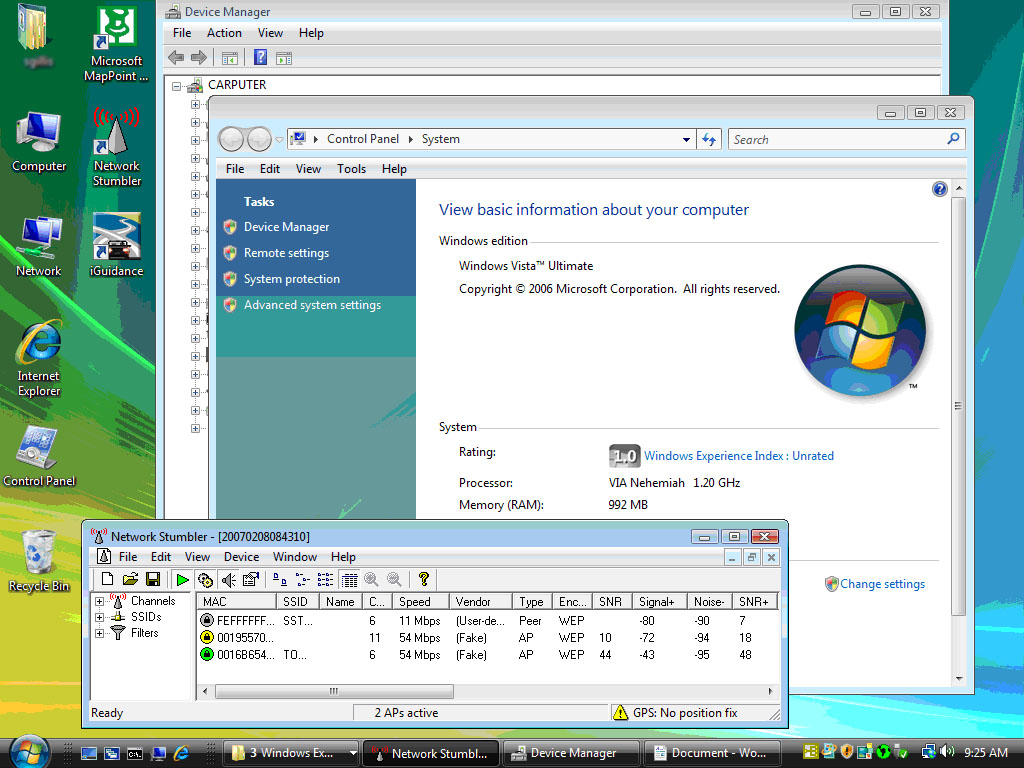Click the Save floppy disk icon in Network Stumbler
This screenshot has width=1024, height=768.
click(x=153, y=579)
